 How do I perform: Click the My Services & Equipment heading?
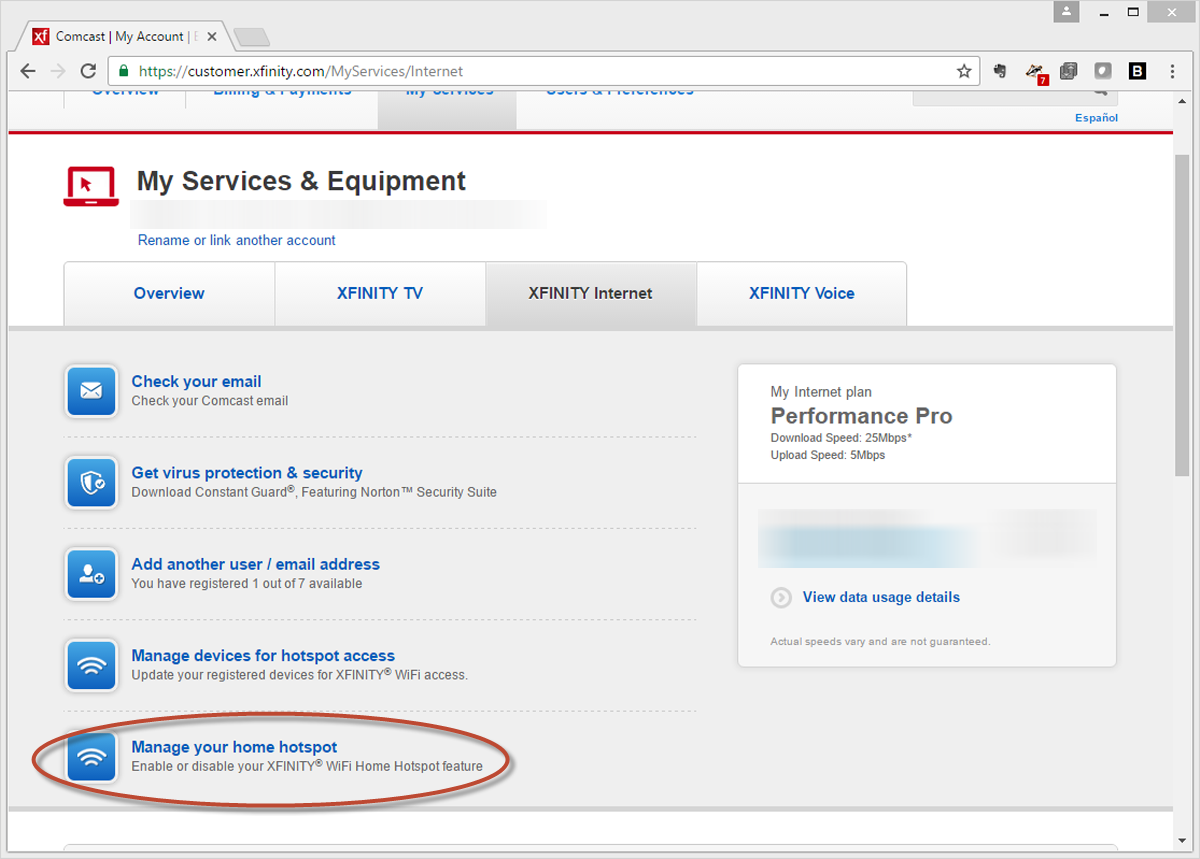pyautogui.click(x=301, y=181)
